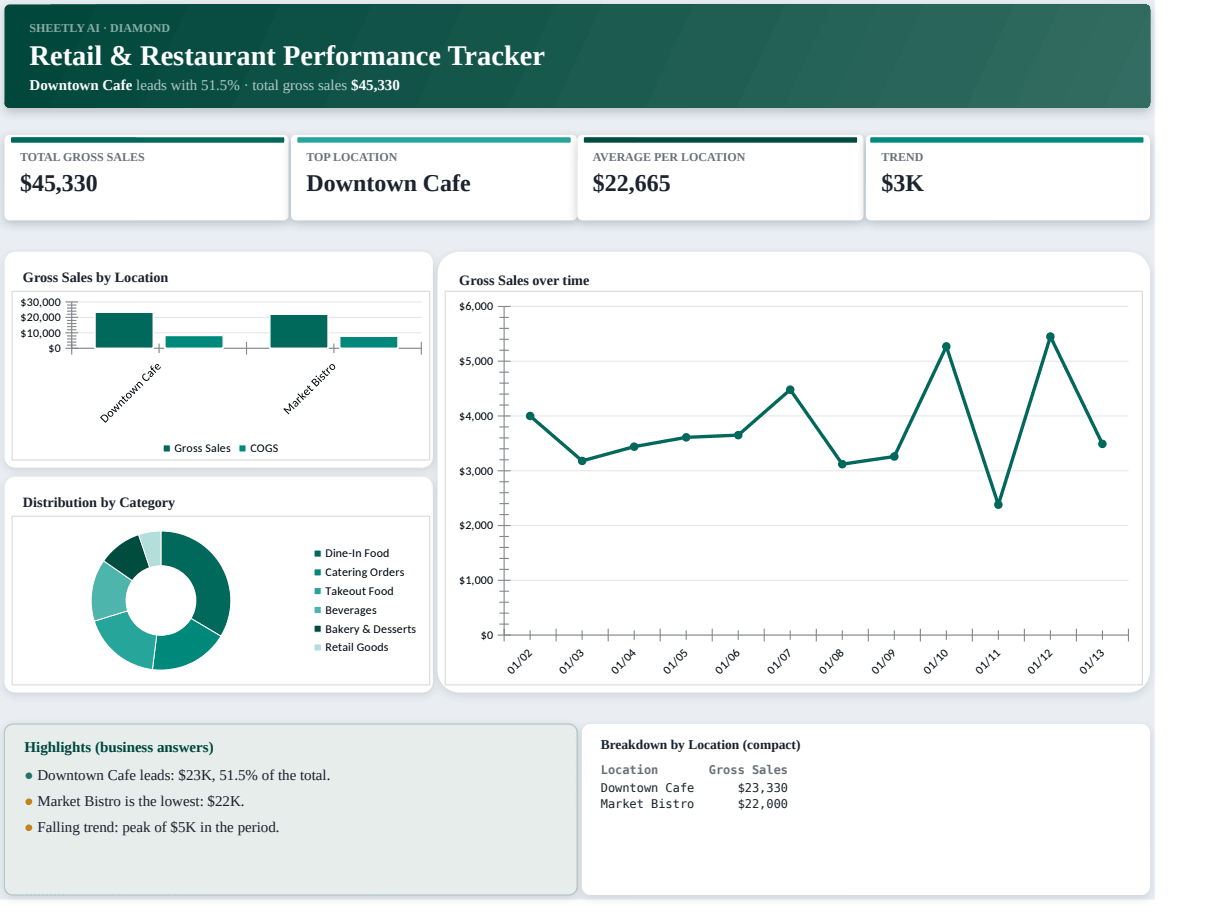Select the Downtown Cafe COGS bar
Viewport: 1227px width, 922px height.
pyautogui.click(x=194, y=342)
